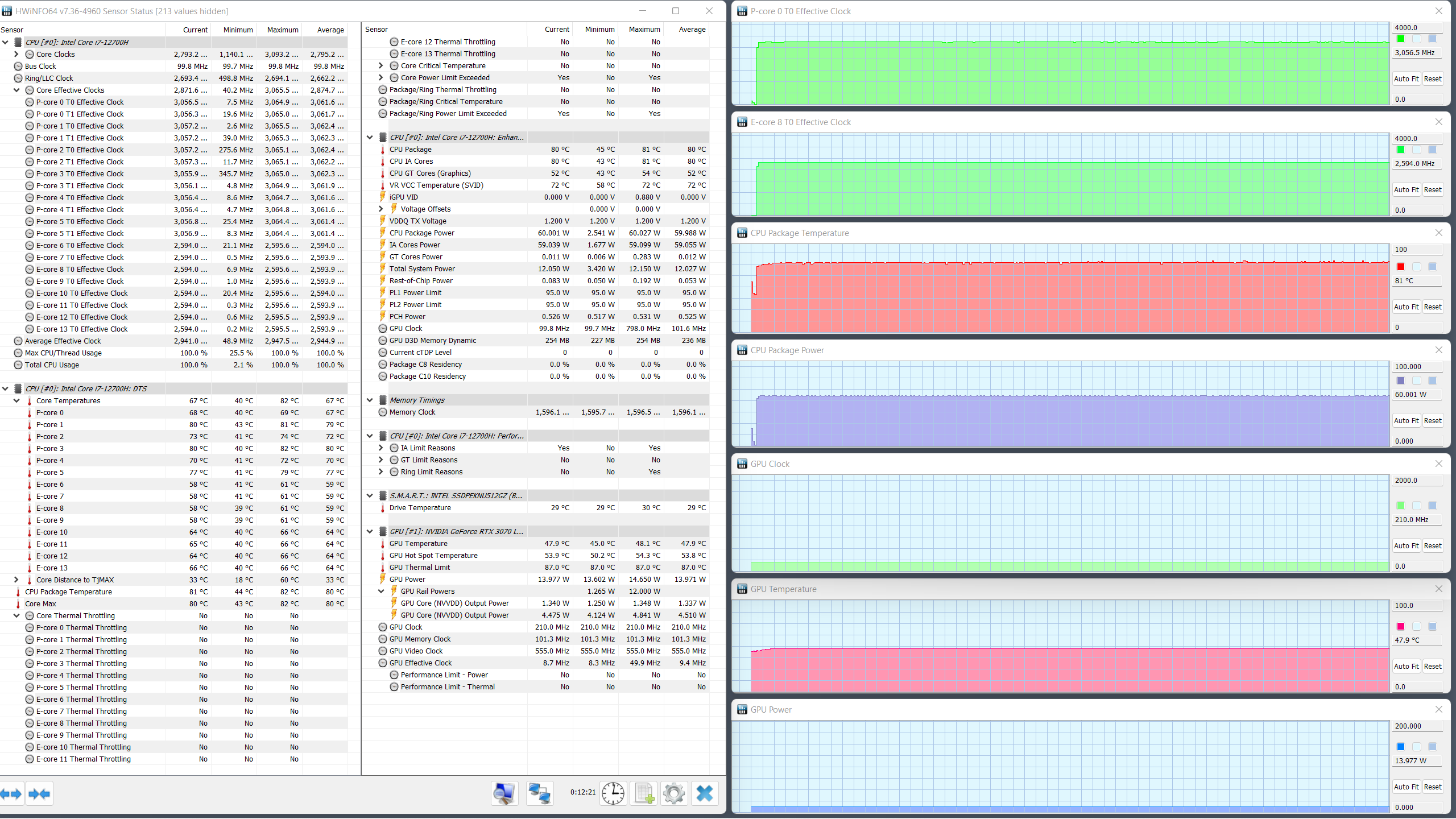Collapse the GPU Rail Powers group
The width and height of the screenshot is (1456, 819).
[381, 591]
